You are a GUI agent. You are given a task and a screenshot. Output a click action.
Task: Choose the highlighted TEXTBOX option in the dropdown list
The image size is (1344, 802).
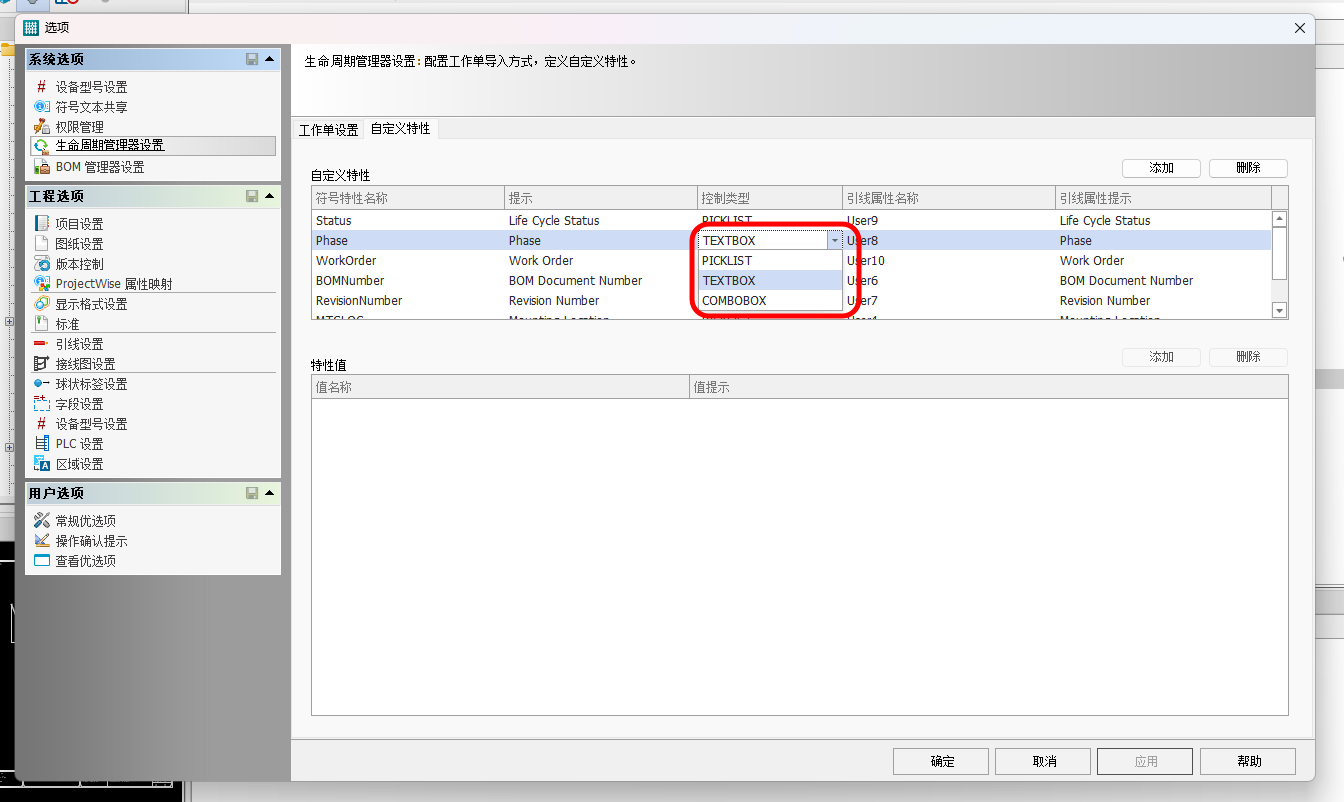tap(770, 281)
